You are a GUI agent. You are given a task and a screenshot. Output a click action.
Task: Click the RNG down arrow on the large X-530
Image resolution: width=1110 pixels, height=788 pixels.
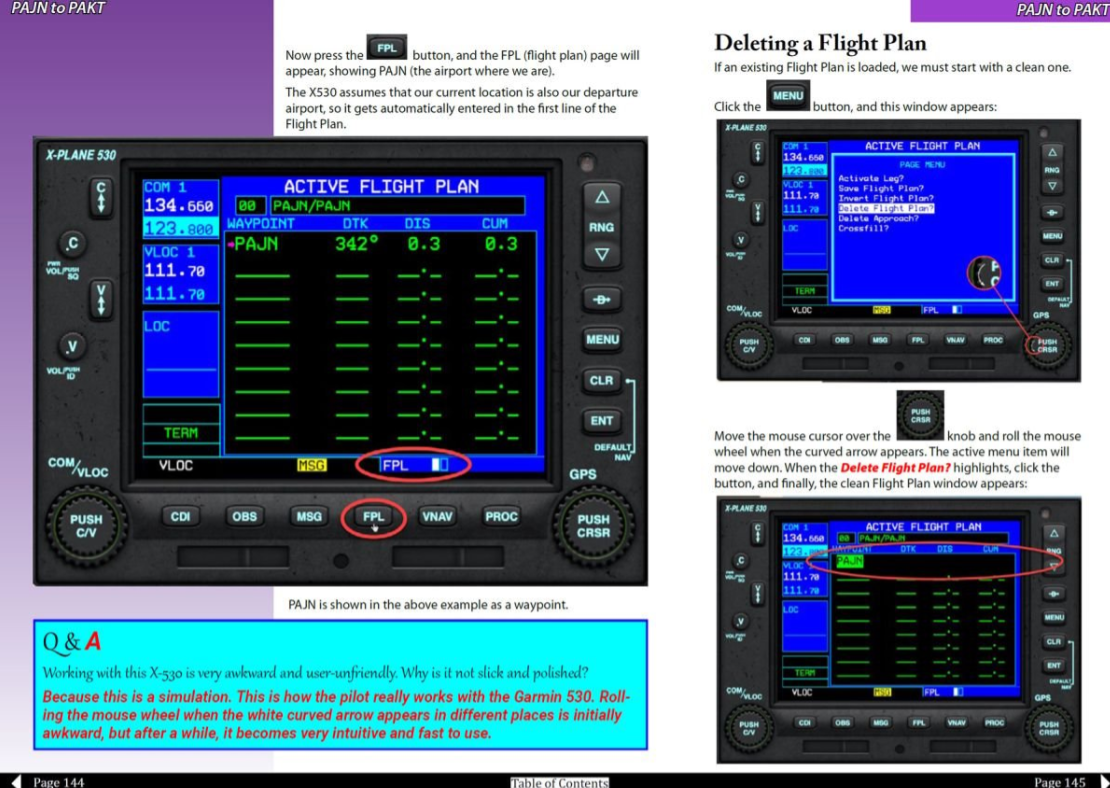[601, 255]
